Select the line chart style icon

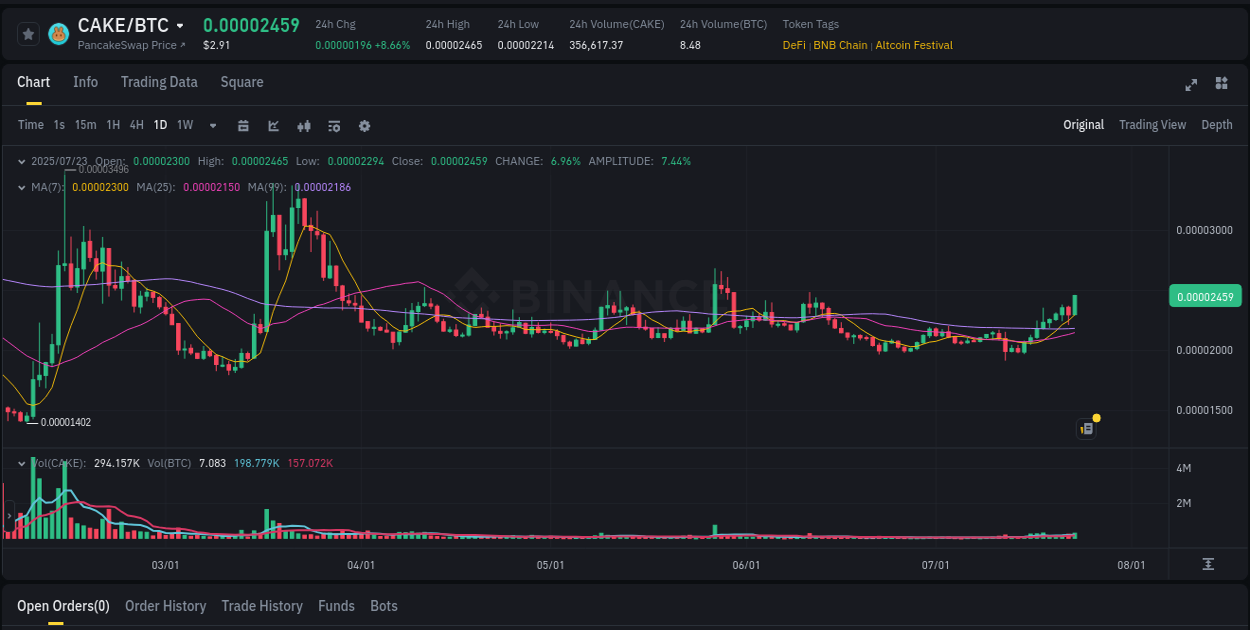(273, 125)
